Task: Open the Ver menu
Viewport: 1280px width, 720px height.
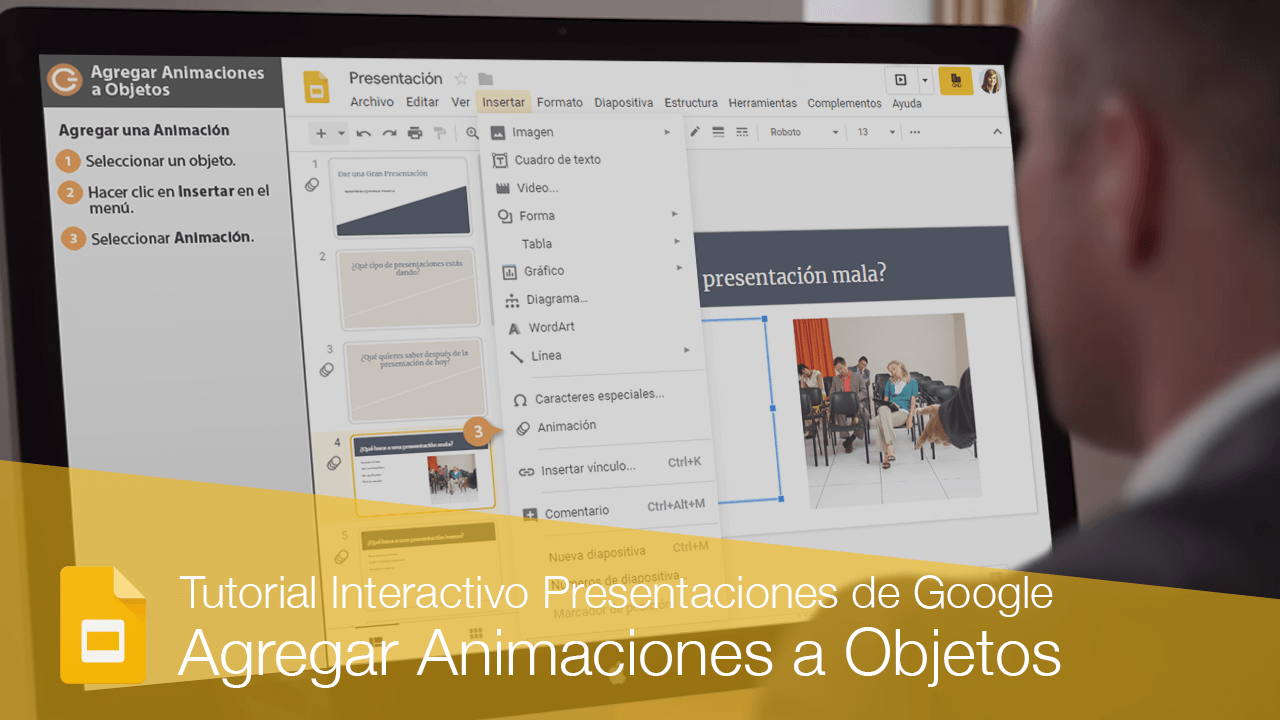Action: tap(461, 102)
